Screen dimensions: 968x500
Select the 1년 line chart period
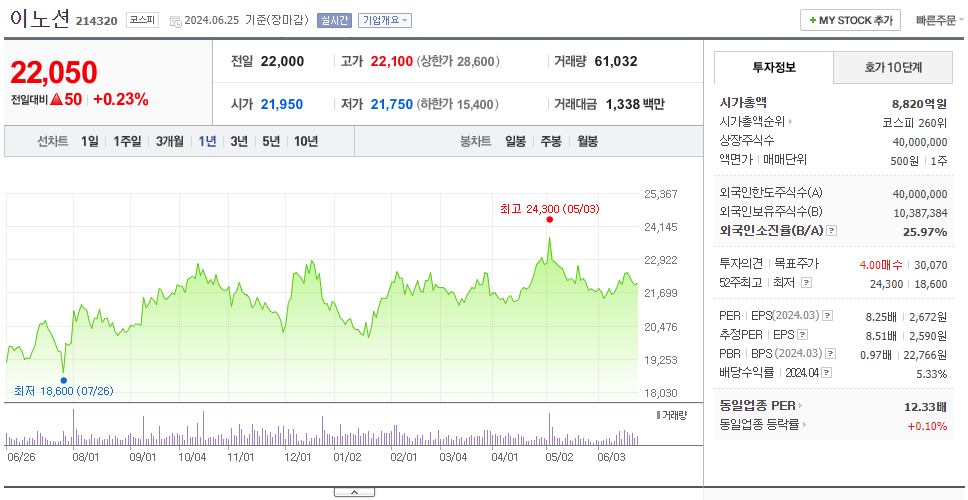(x=207, y=141)
